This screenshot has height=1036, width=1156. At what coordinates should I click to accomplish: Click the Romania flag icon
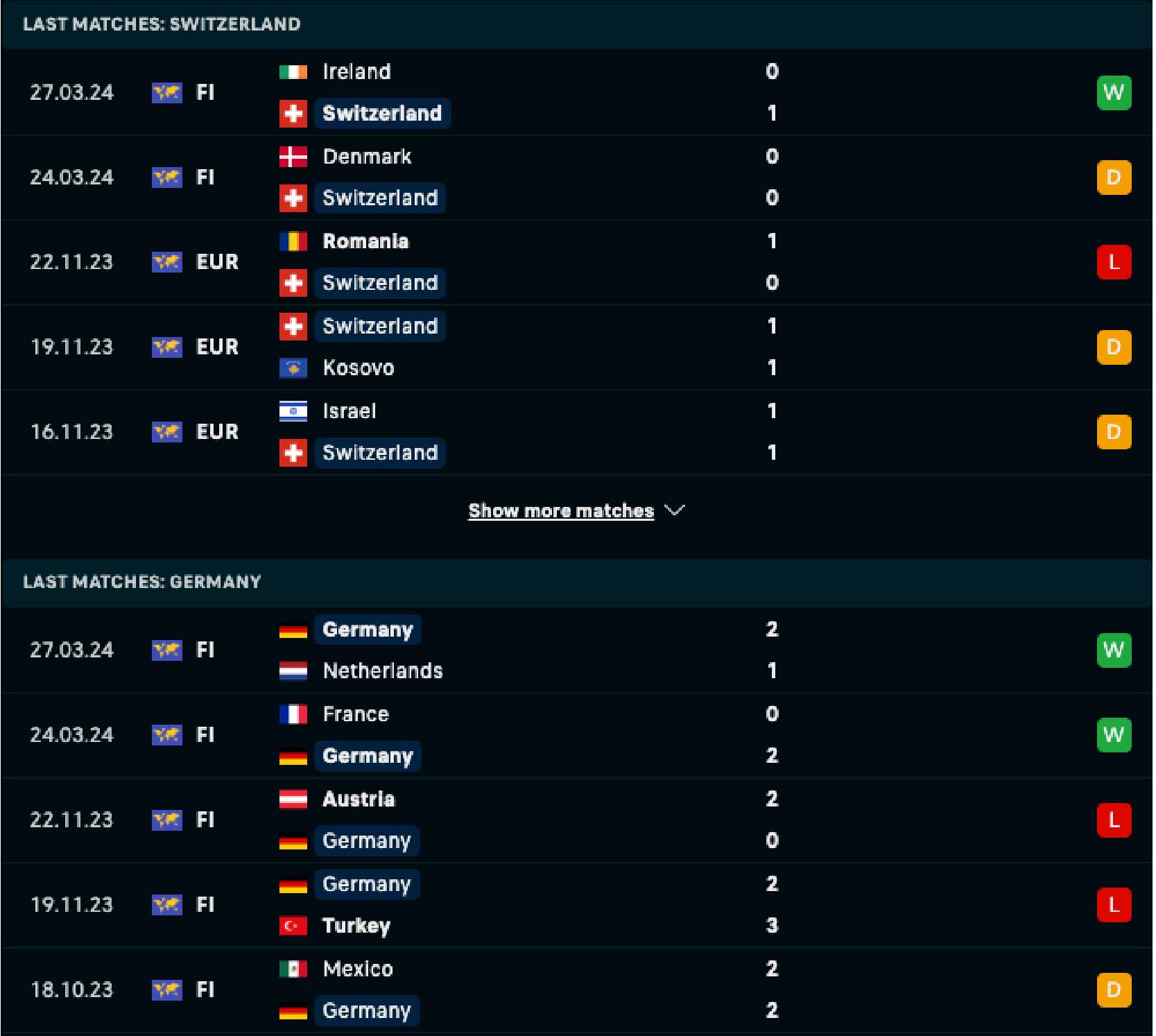click(x=293, y=241)
